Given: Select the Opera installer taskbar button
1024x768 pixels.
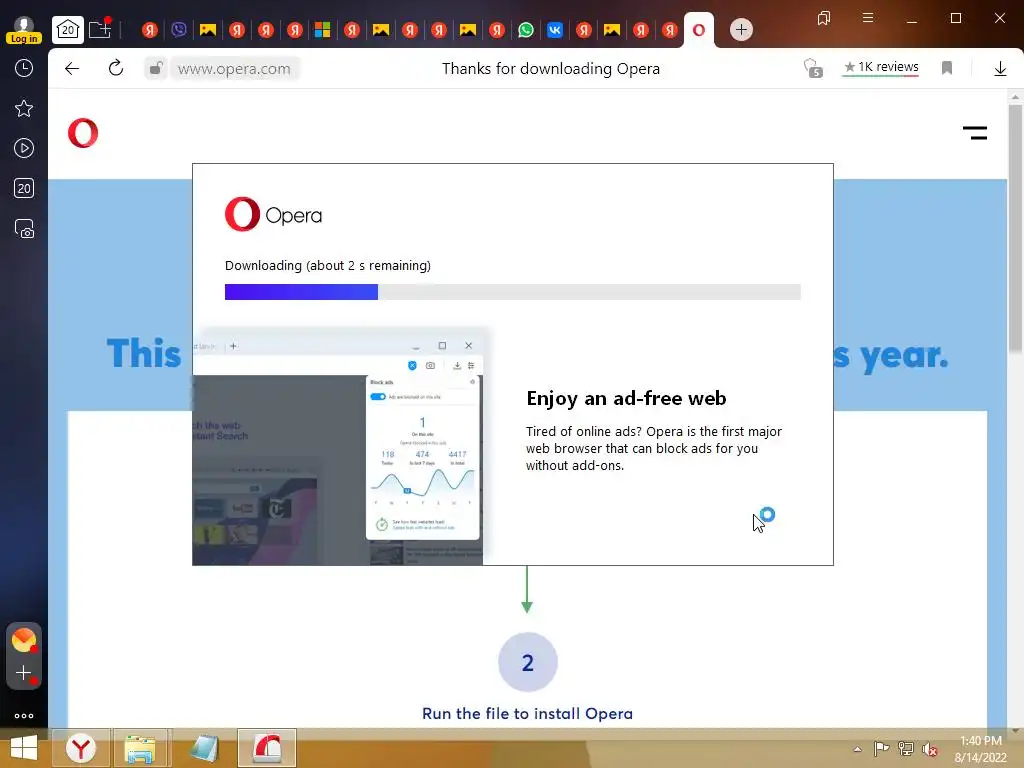Looking at the screenshot, I should 267,748.
